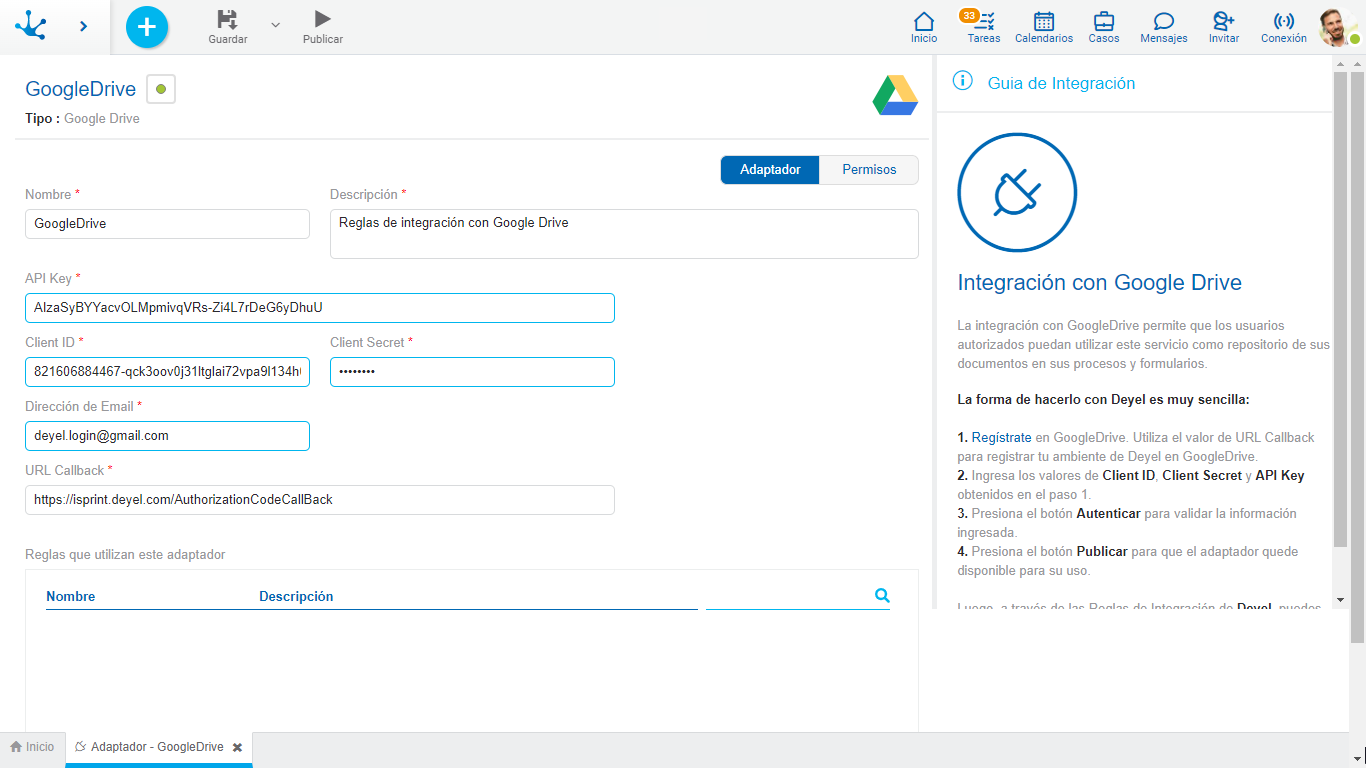
Task: Click the plug integration illustration
Action: point(1017,193)
